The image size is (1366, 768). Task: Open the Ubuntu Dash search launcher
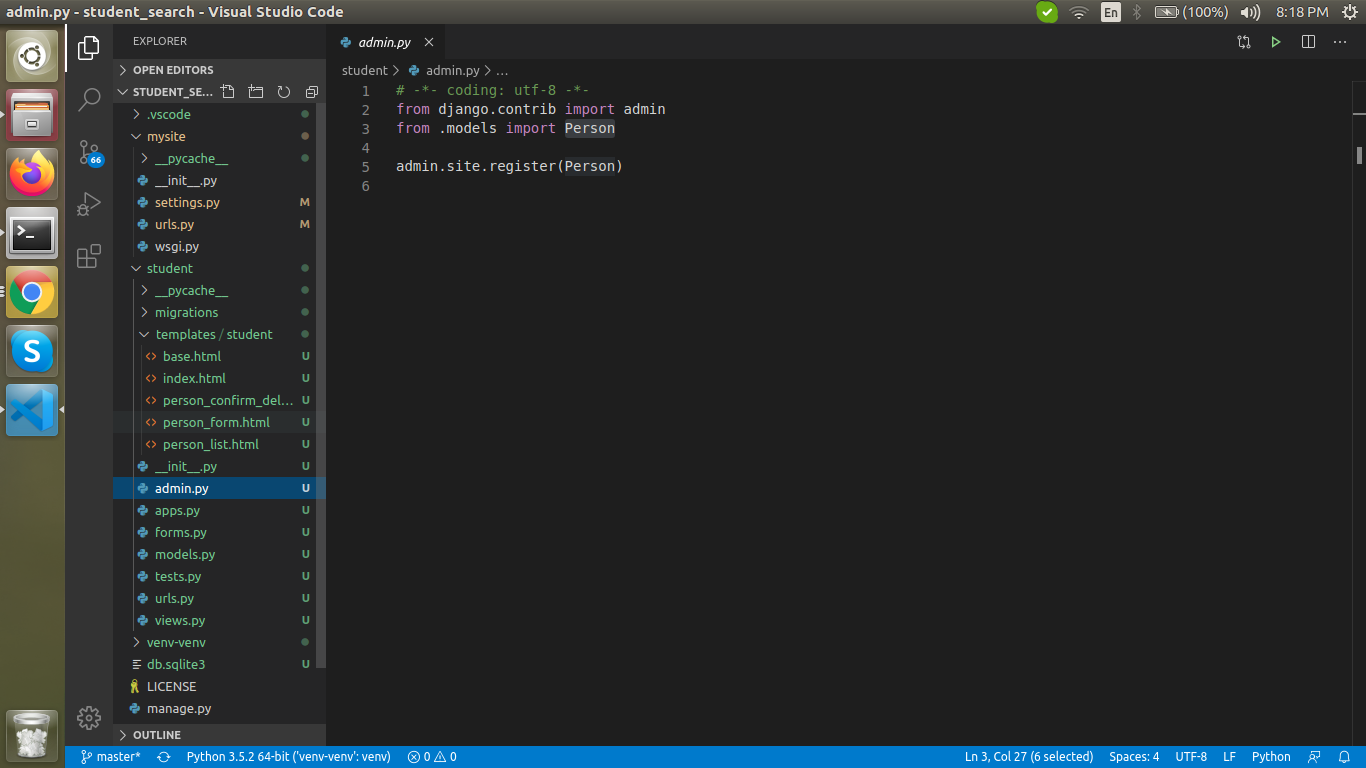tap(32, 56)
